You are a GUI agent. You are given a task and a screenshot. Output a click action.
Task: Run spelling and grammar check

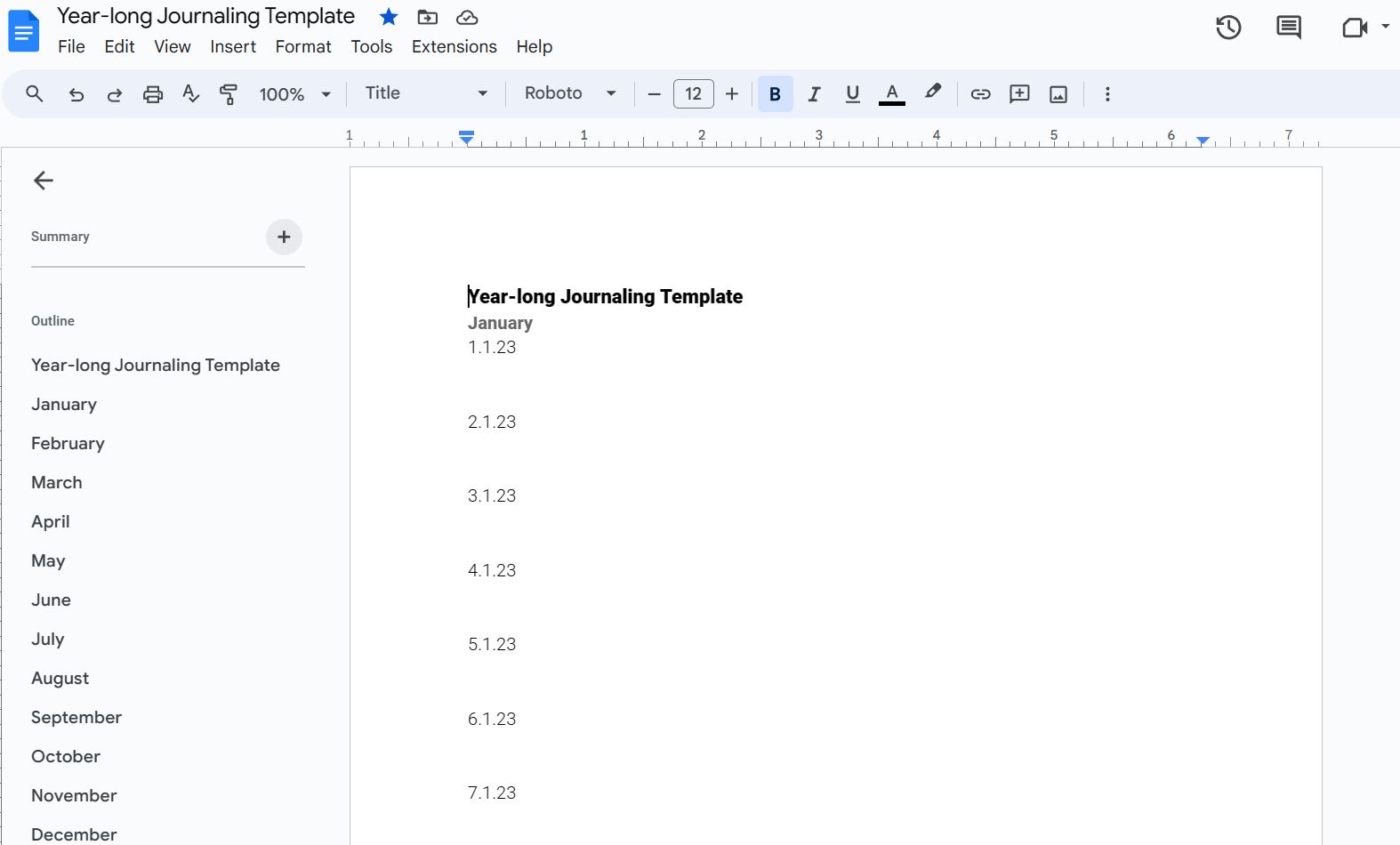tap(190, 93)
